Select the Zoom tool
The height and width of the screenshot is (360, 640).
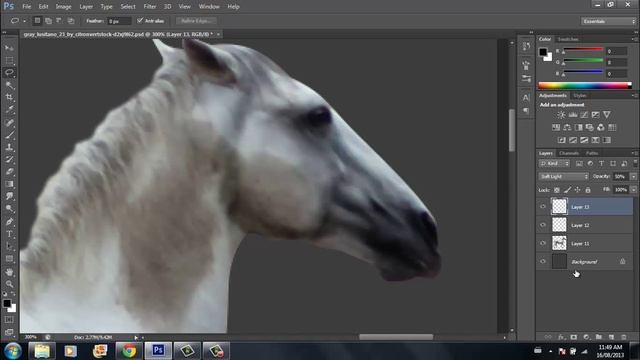click(9, 284)
